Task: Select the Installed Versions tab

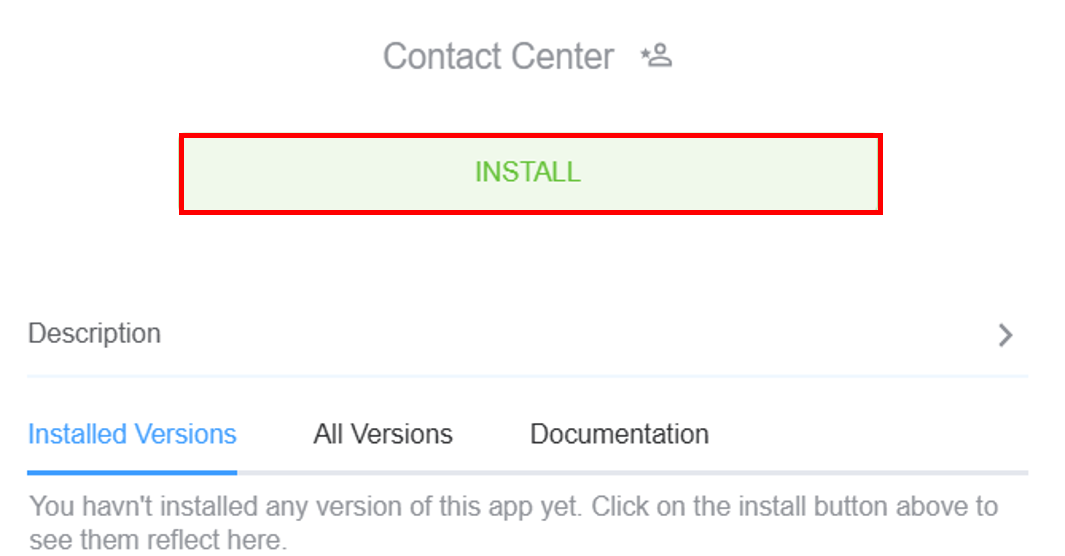Action: (132, 434)
